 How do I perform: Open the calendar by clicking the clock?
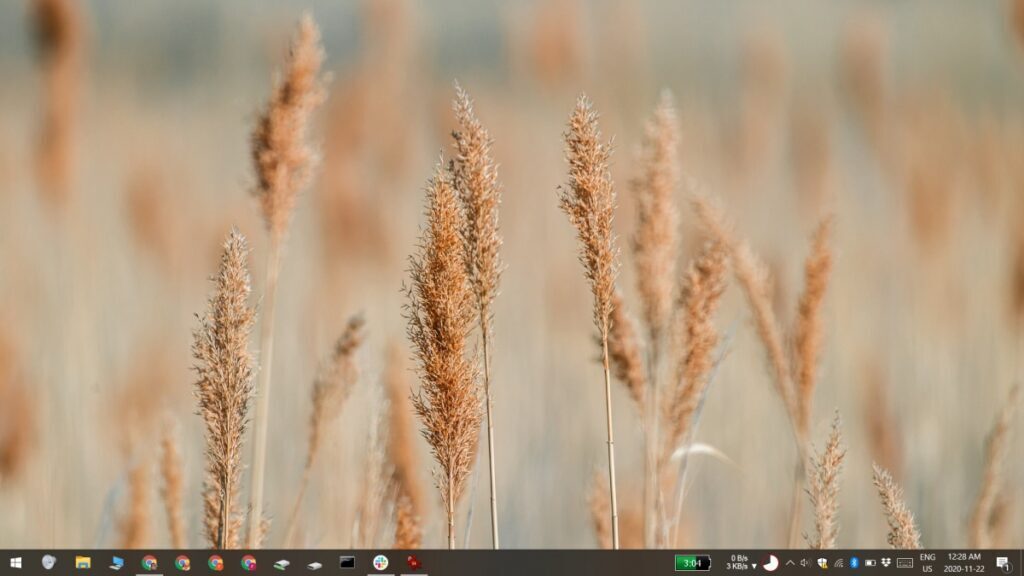click(x=963, y=563)
